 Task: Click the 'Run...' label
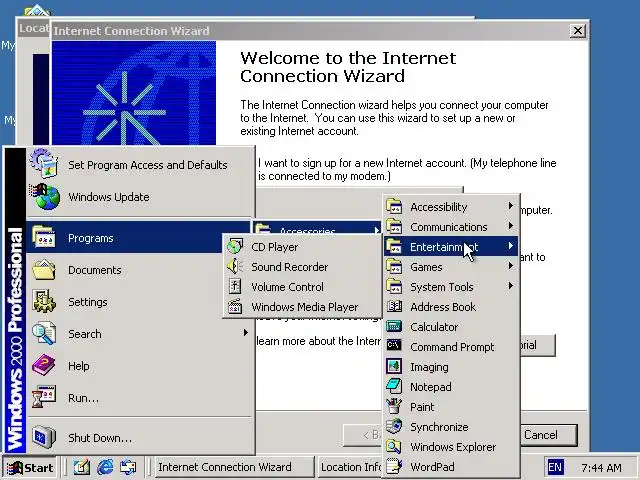(x=83, y=398)
